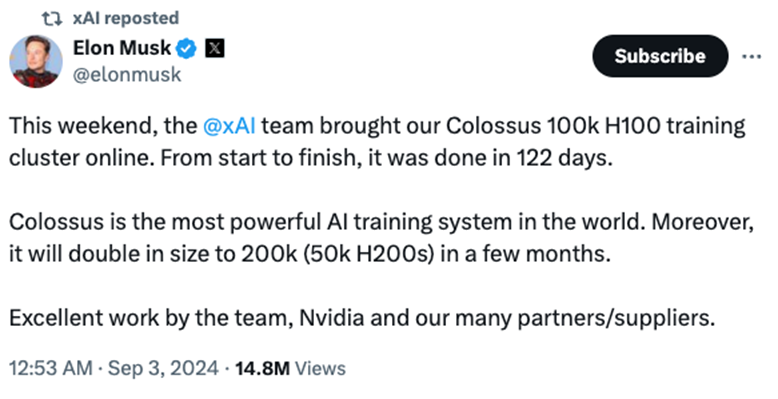Click the line starting "Colossus is the most powerful"

pyautogui.click(x=381, y=222)
